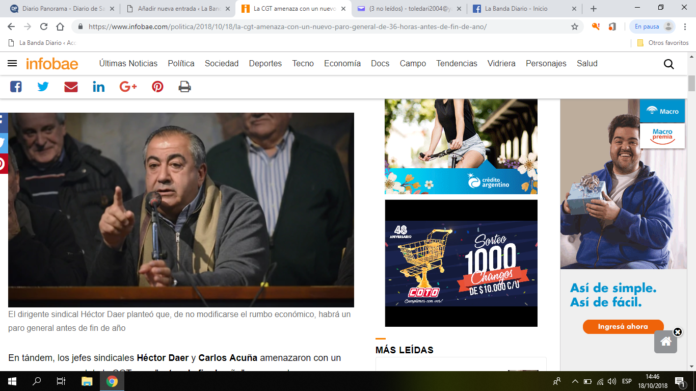Click the floating Twitter side button
The width and height of the screenshot is (696, 391).
[x=3, y=142]
